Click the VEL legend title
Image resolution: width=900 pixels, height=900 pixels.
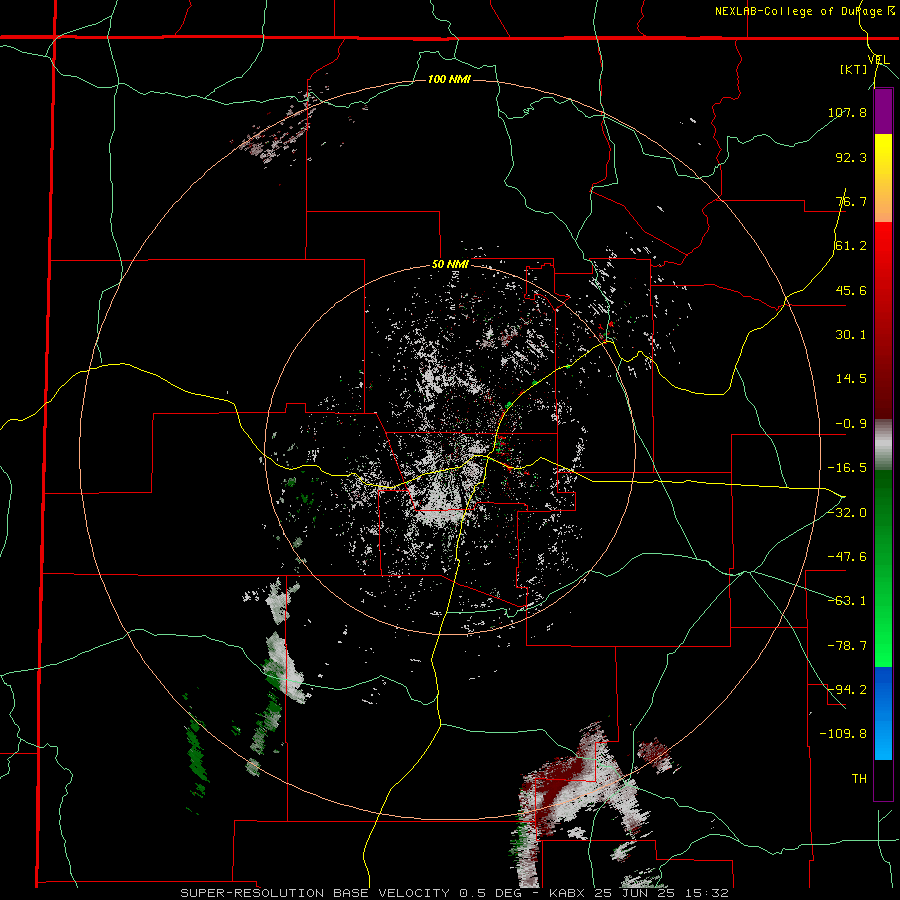click(x=878, y=59)
